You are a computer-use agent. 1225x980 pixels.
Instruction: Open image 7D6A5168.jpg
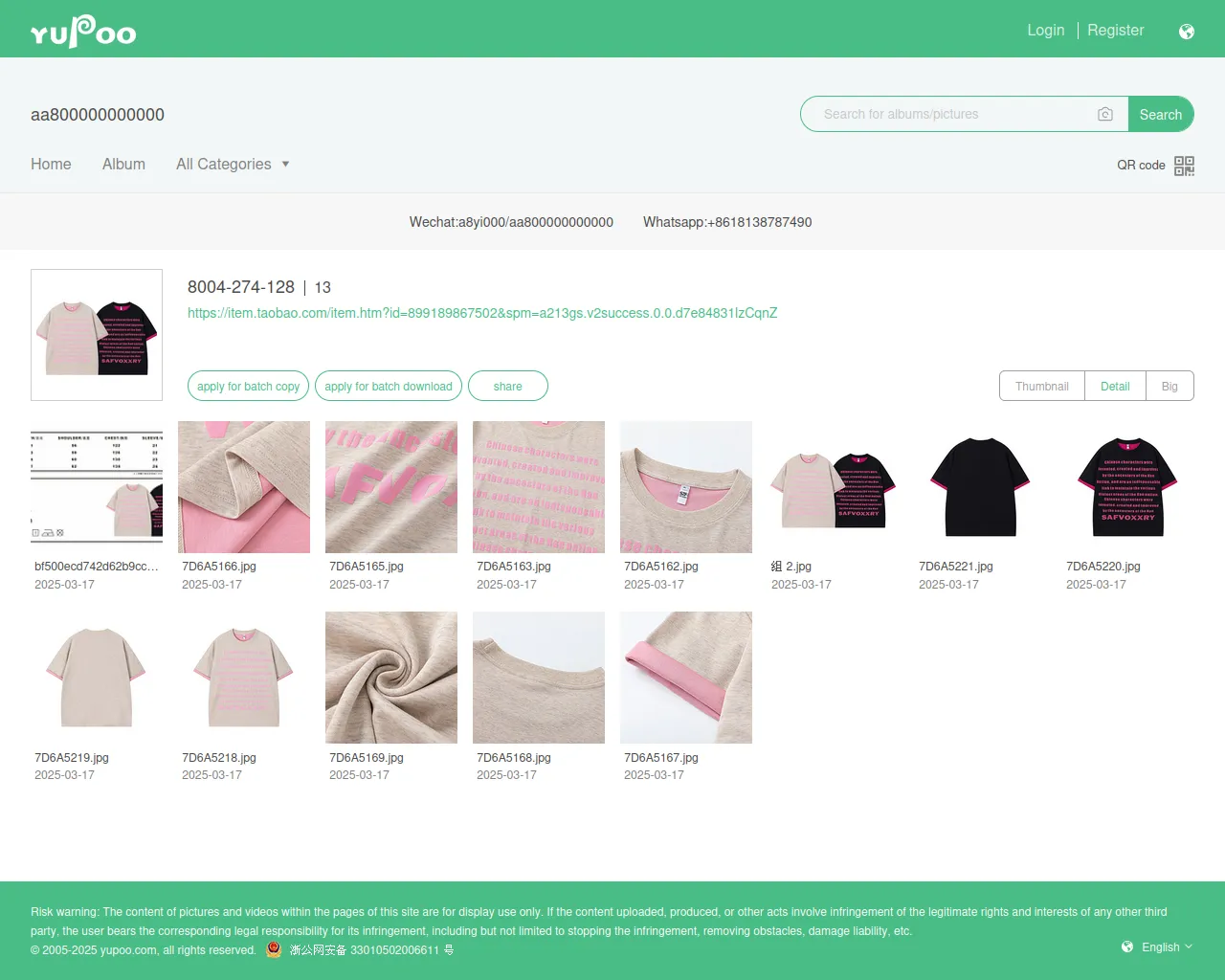pyautogui.click(x=539, y=678)
